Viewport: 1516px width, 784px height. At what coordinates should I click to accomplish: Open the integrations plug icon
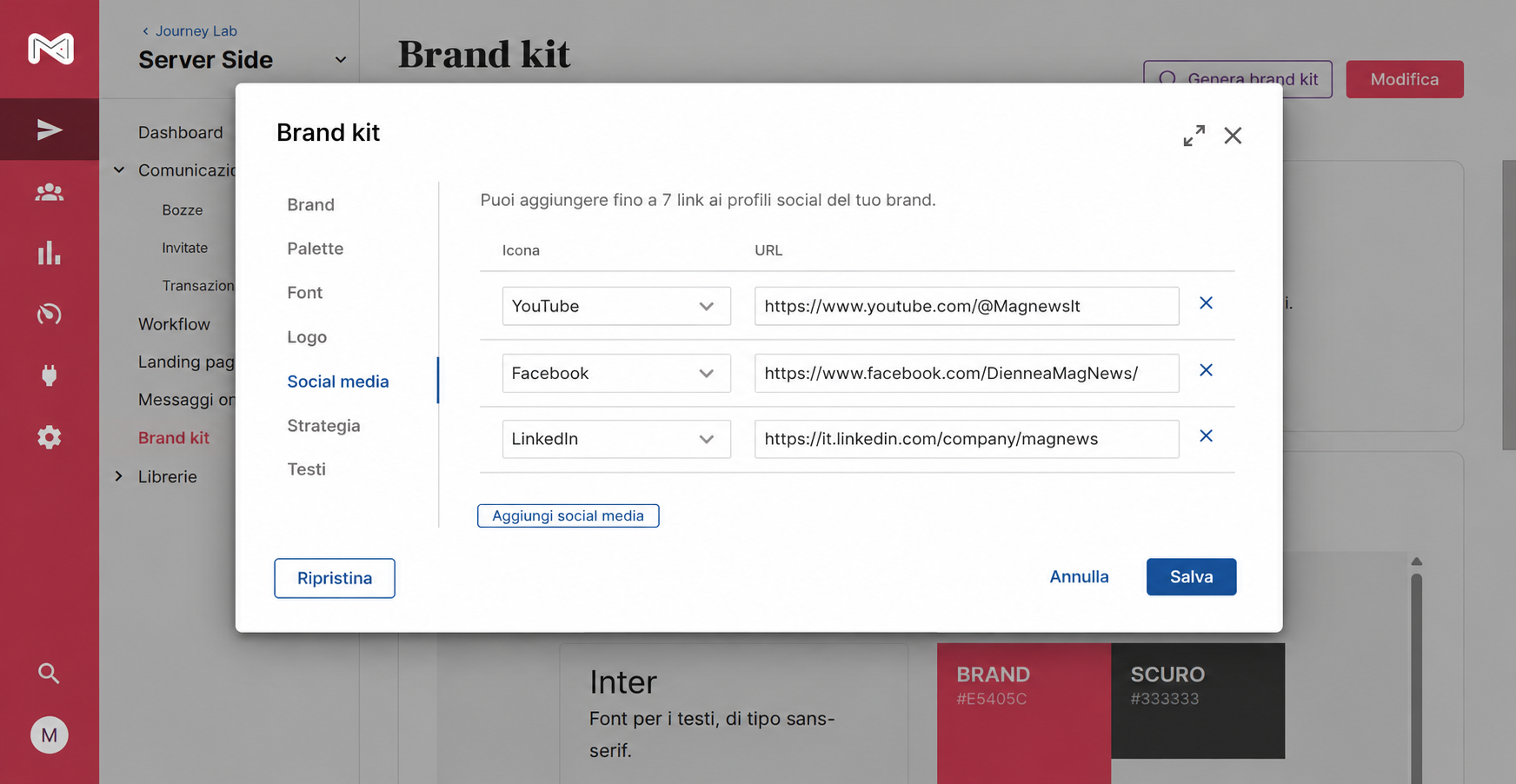coord(50,375)
